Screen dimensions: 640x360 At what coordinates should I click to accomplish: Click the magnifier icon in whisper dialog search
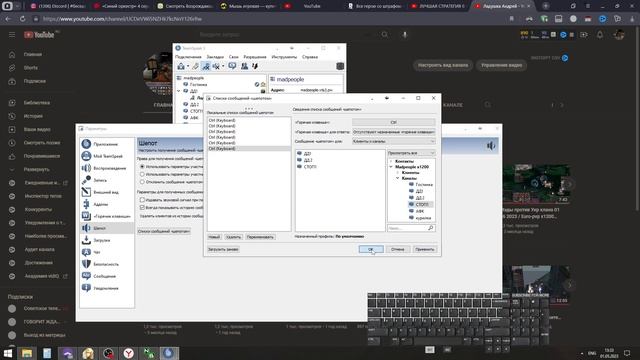(x=430, y=228)
